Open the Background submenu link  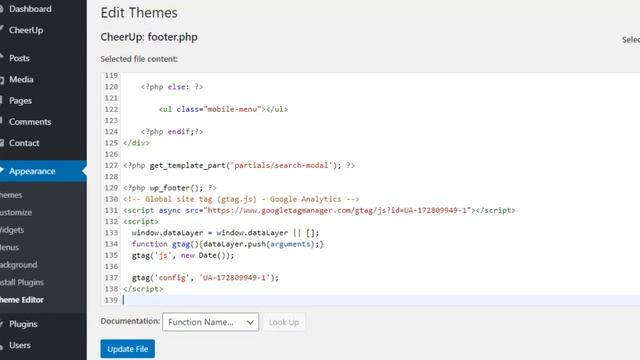tap(18, 265)
